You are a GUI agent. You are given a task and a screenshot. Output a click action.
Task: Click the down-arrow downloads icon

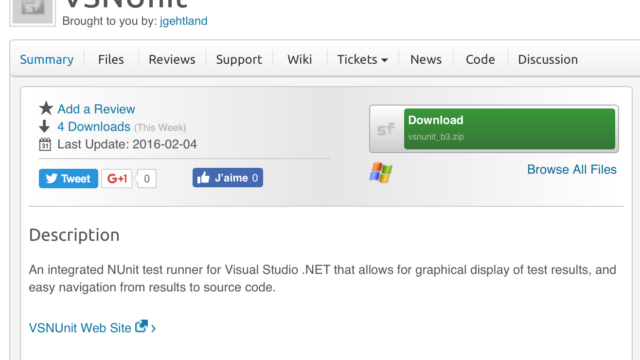click(x=44, y=127)
